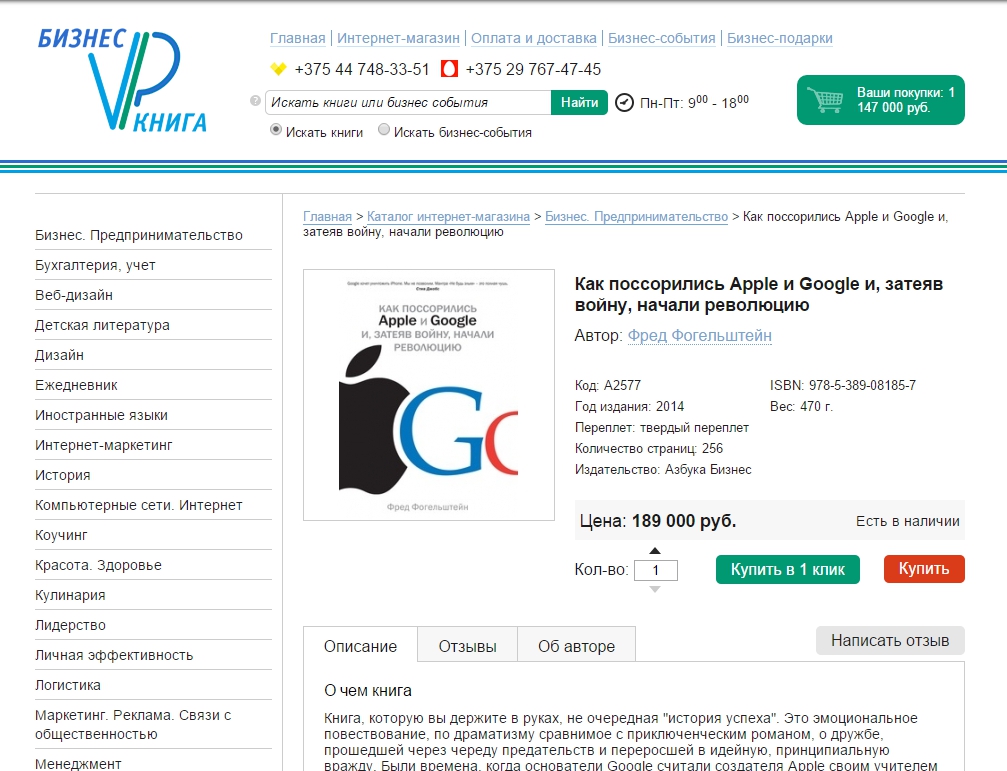
Task: Open the История category
Action: tap(62, 475)
